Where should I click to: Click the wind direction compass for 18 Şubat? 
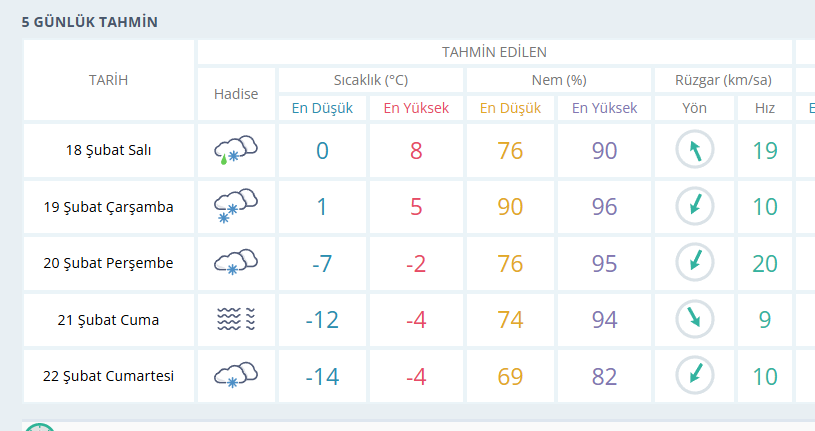pyautogui.click(x=695, y=150)
